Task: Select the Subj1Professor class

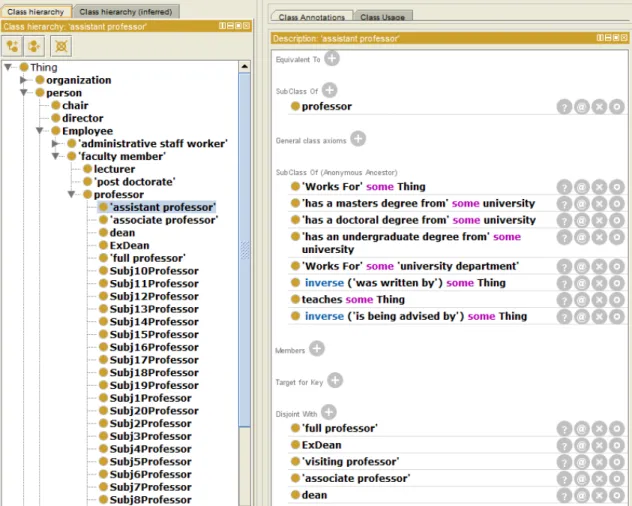Action: (146, 398)
